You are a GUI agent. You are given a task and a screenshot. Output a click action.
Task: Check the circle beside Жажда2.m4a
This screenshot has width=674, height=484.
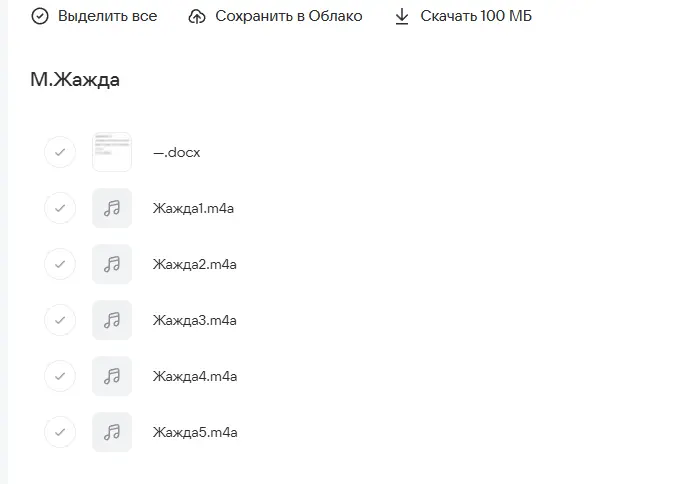point(60,264)
